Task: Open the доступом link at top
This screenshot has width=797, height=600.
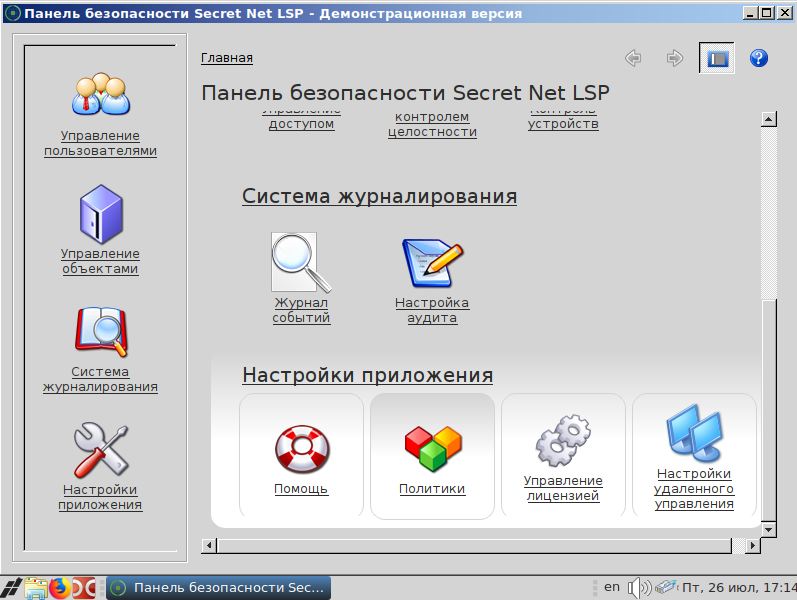Action: coord(301,124)
